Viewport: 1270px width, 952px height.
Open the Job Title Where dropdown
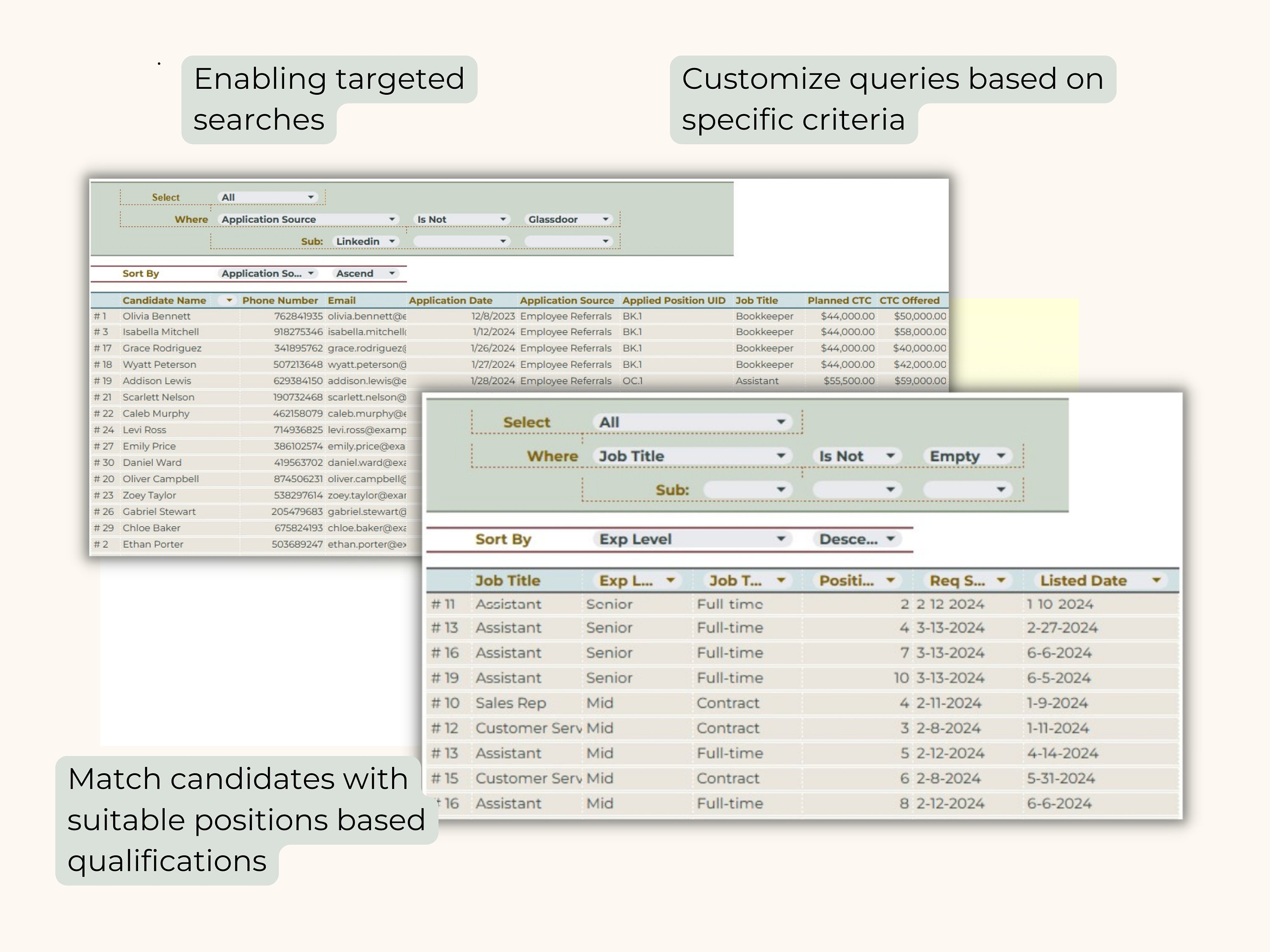[782, 456]
